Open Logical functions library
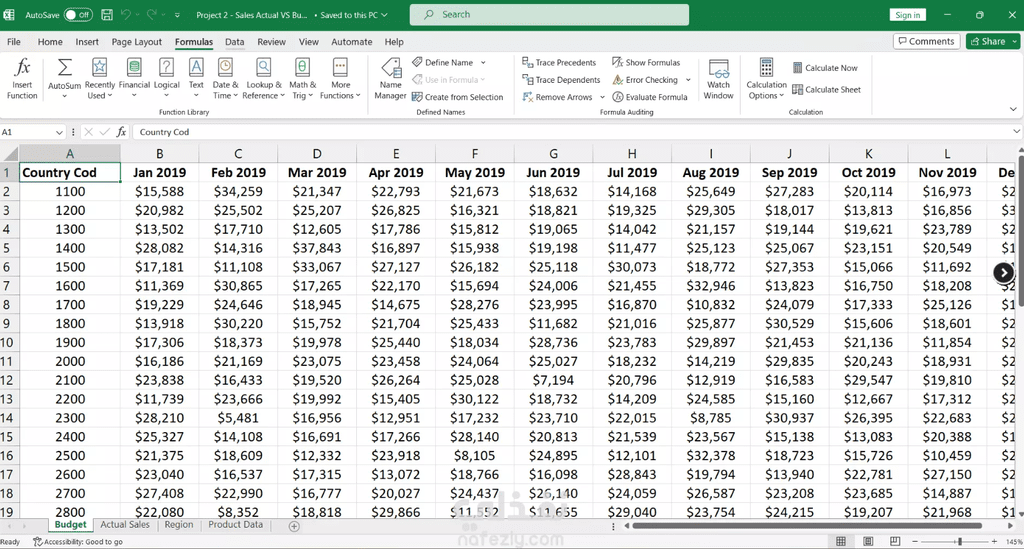This screenshot has width=1024, height=549. 167,78
